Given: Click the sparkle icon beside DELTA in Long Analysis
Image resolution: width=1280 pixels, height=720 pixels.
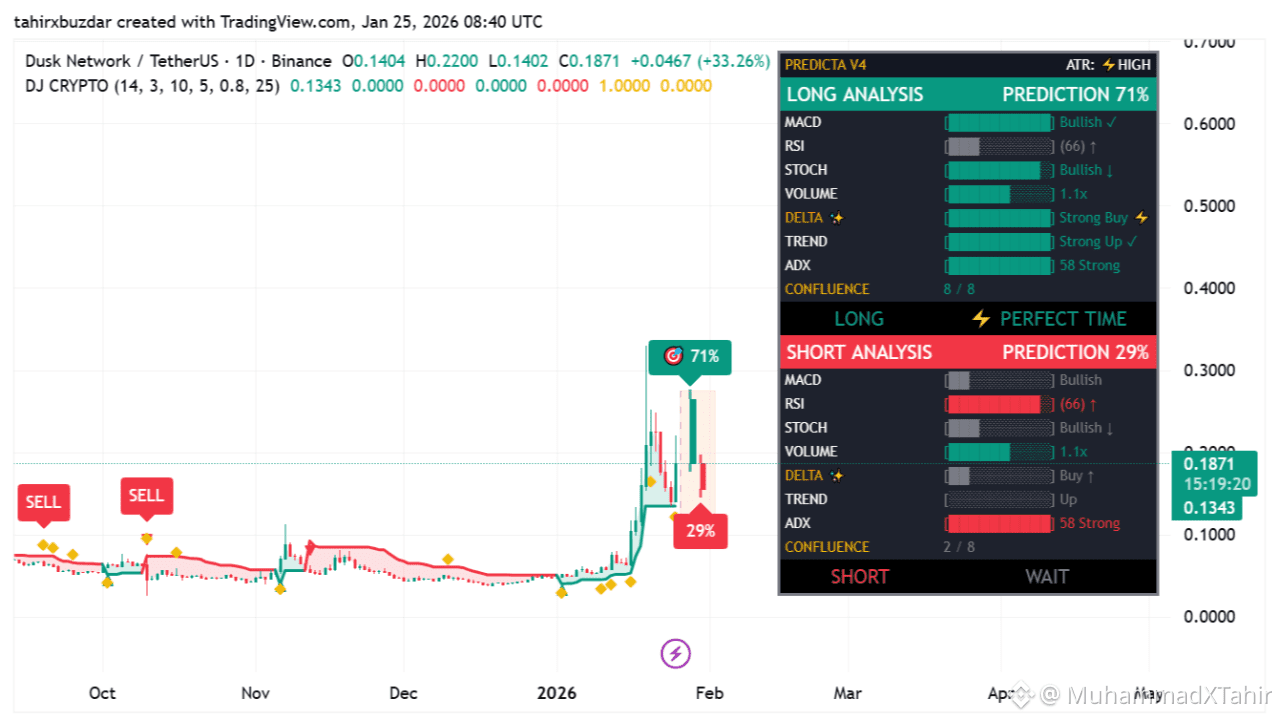Looking at the screenshot, I should point(837,217).
